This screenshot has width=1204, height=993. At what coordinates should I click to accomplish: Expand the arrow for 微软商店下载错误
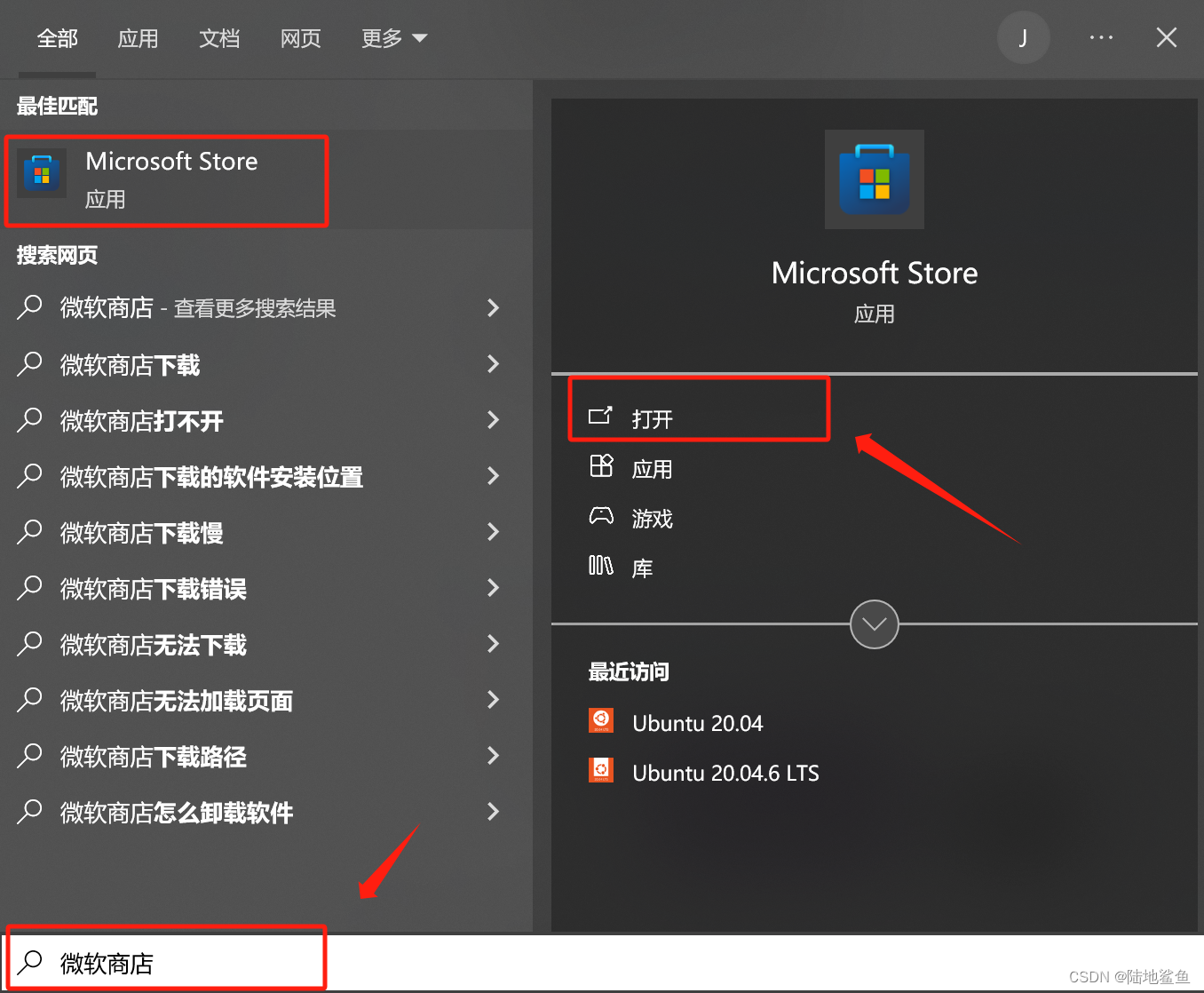(x=494, y=587)
